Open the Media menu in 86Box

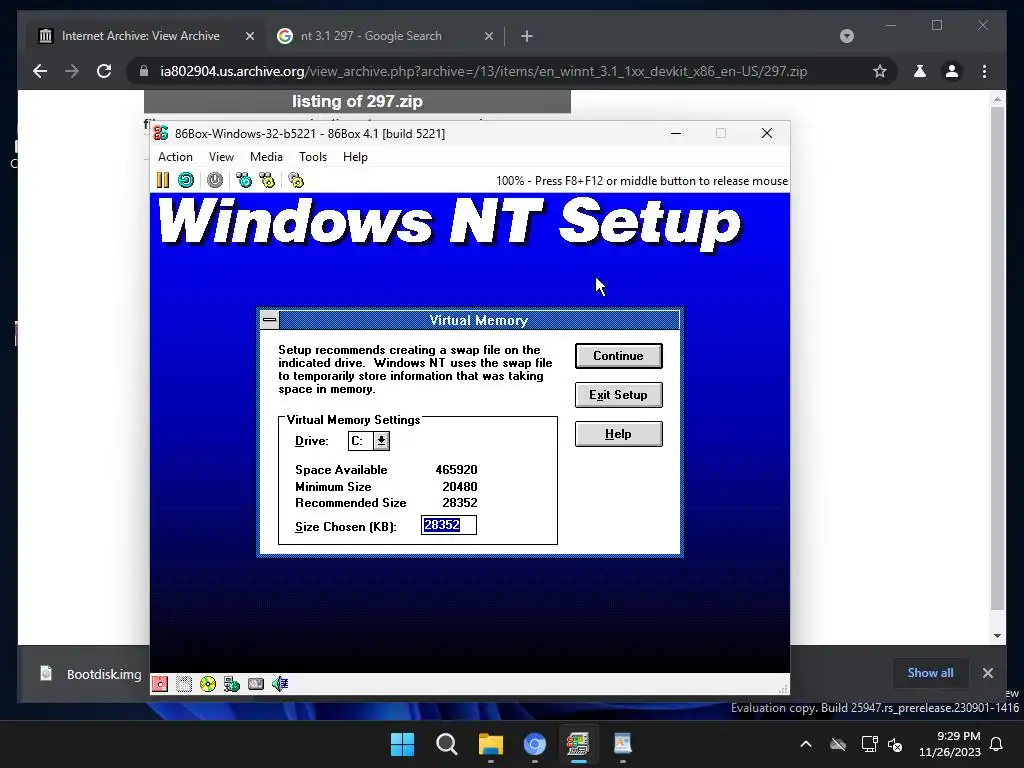pyautogui.click(x=266, y=157)
